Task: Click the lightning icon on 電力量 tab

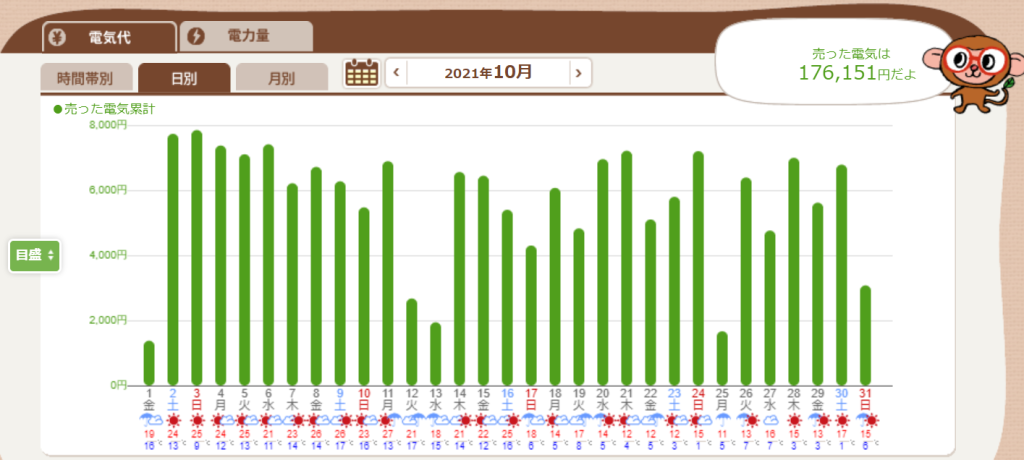Action: coord(197,37)
